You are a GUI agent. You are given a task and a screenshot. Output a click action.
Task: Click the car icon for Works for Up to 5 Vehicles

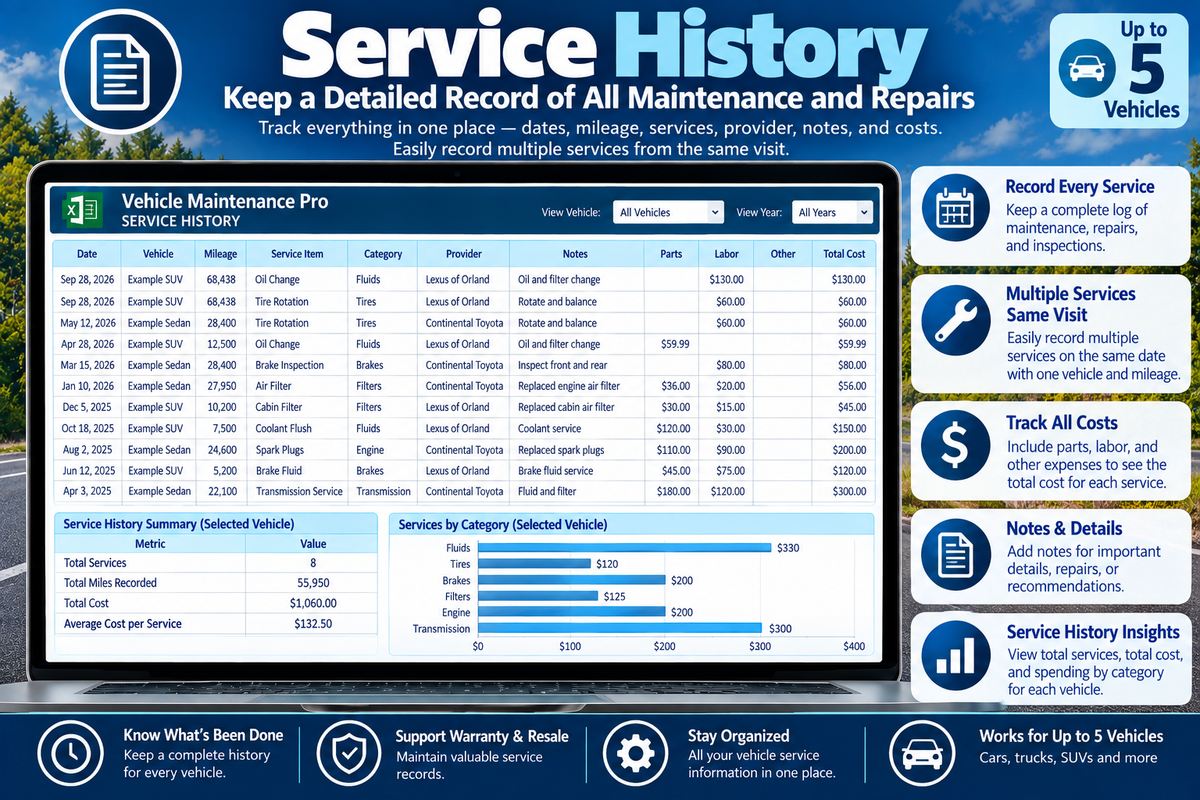coord(921,753)
